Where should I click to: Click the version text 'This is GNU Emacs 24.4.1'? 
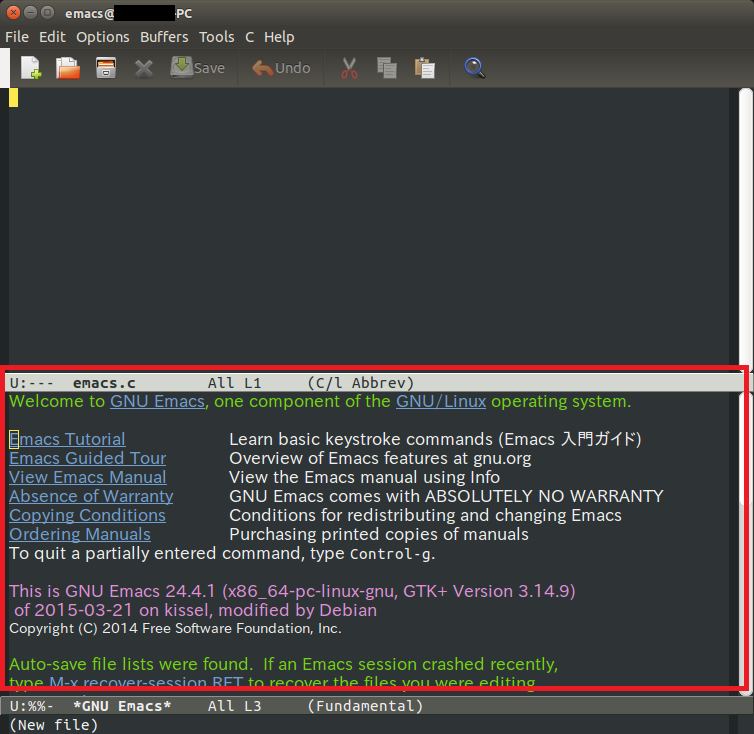[112, 591]
